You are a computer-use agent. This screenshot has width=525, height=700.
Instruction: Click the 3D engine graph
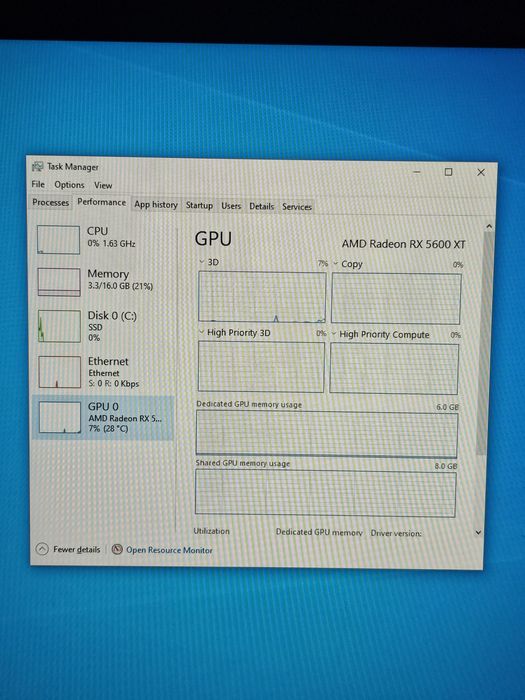point(262,296)
